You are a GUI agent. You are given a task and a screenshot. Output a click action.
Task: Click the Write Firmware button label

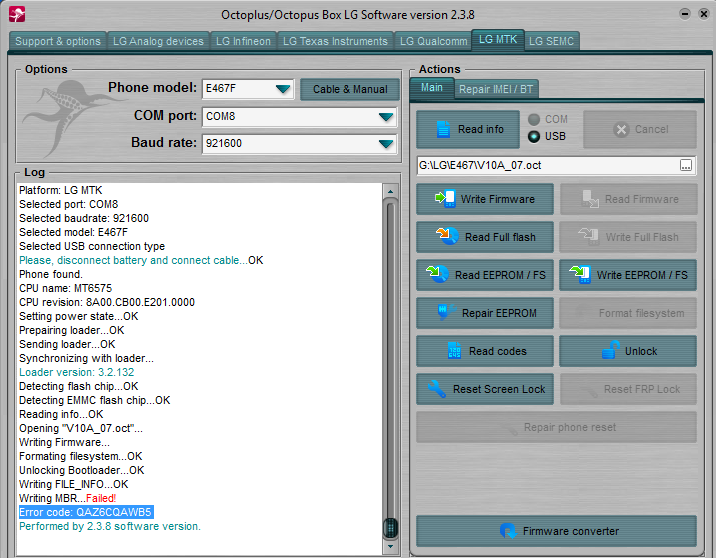point(498,199)
